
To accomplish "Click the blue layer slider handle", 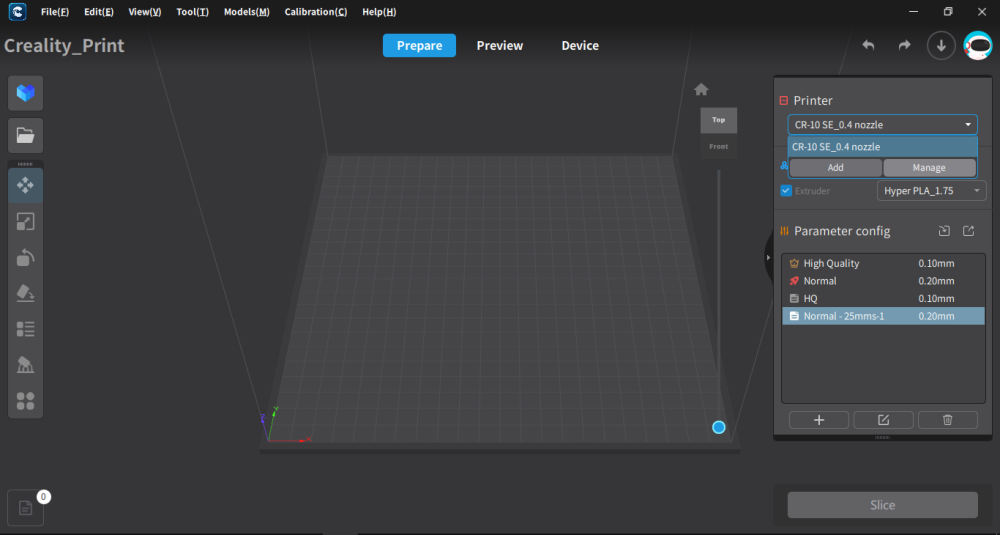I will [719, 427].
